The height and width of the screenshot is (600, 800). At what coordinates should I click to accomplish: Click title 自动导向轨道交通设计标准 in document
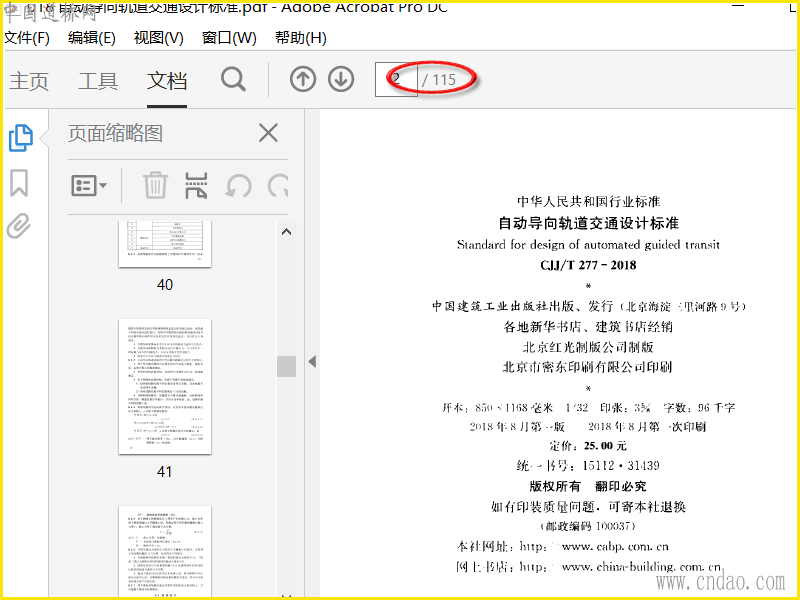pos(588,223)
